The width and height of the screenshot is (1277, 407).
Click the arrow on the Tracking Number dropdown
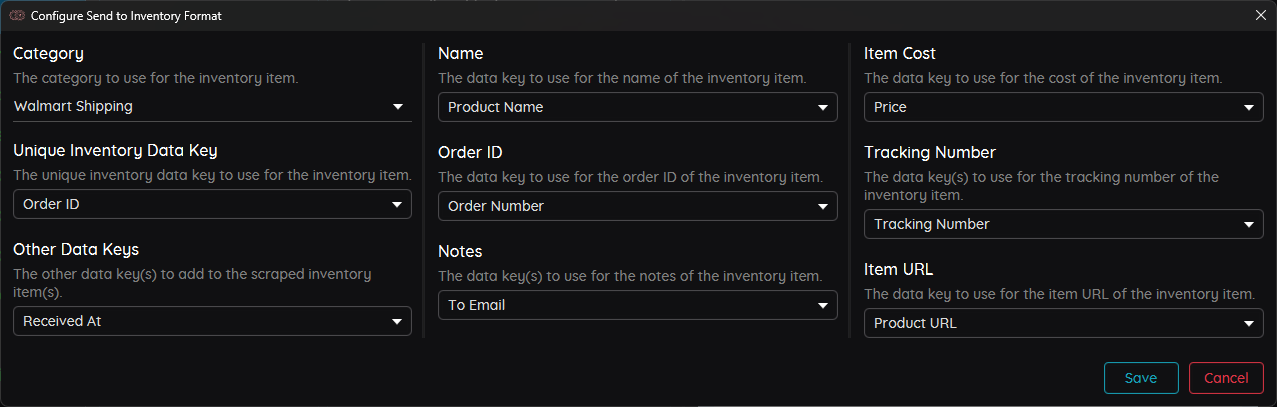(x=1249, y=224)
